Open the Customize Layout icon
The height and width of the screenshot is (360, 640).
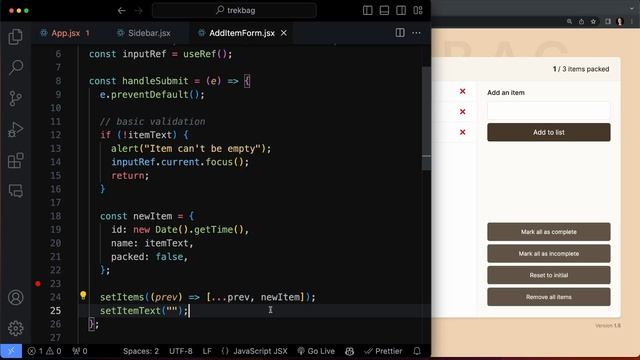418,11
